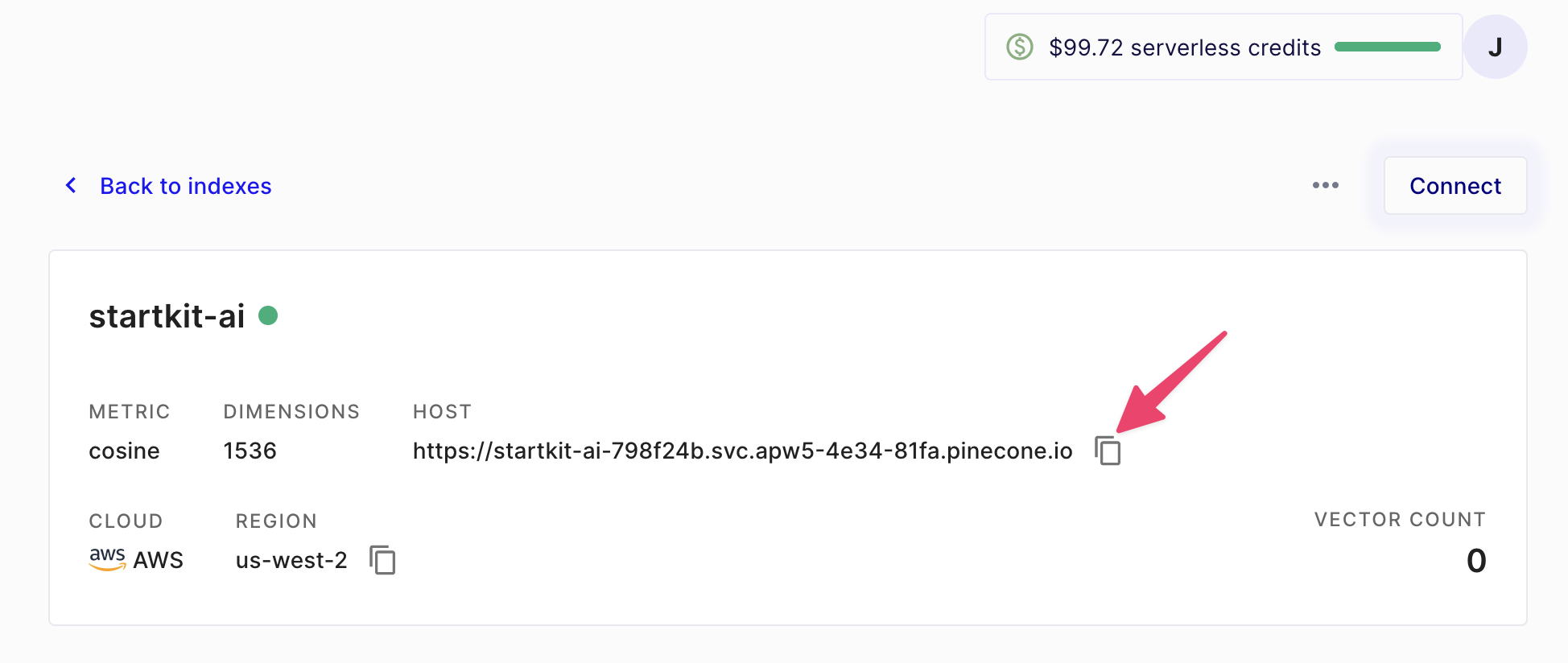1568x663 pixels.
Task: Select the startkit-ai index title
Action: [167, 316]
